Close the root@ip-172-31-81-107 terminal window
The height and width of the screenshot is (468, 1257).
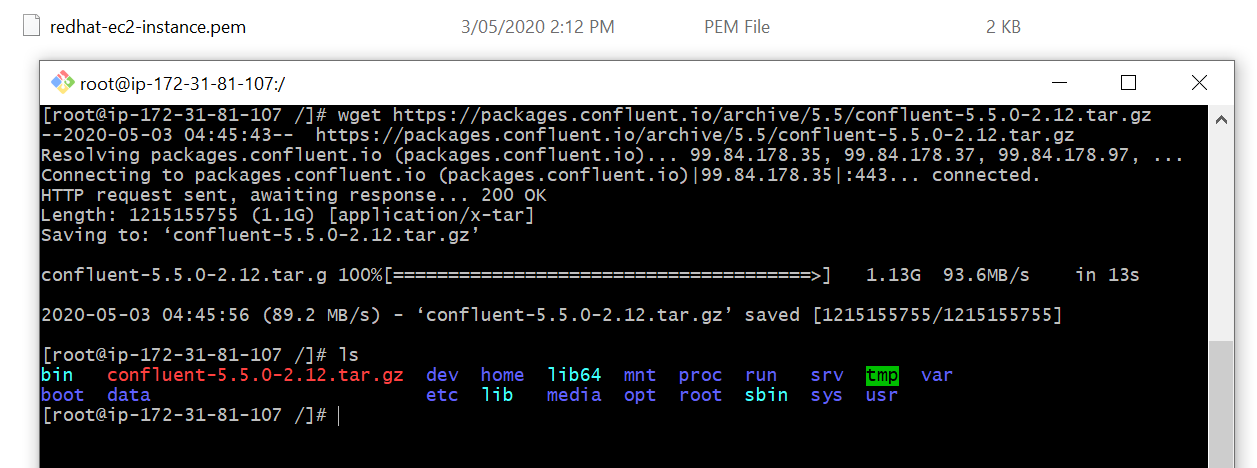pos(1199,83)
